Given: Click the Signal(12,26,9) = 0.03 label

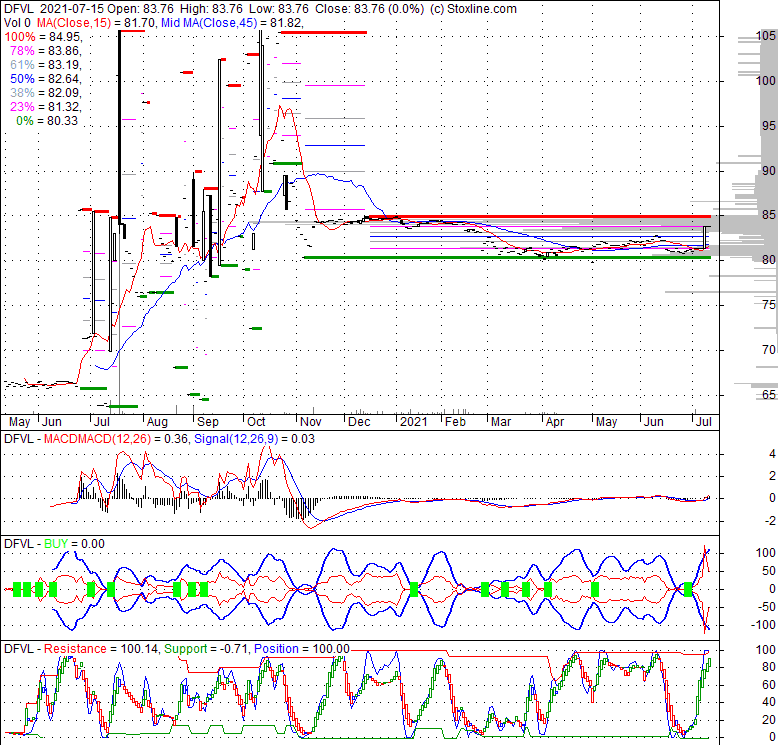Looking at the screenshot, I should pyautogui.click(x=254, y=439).
